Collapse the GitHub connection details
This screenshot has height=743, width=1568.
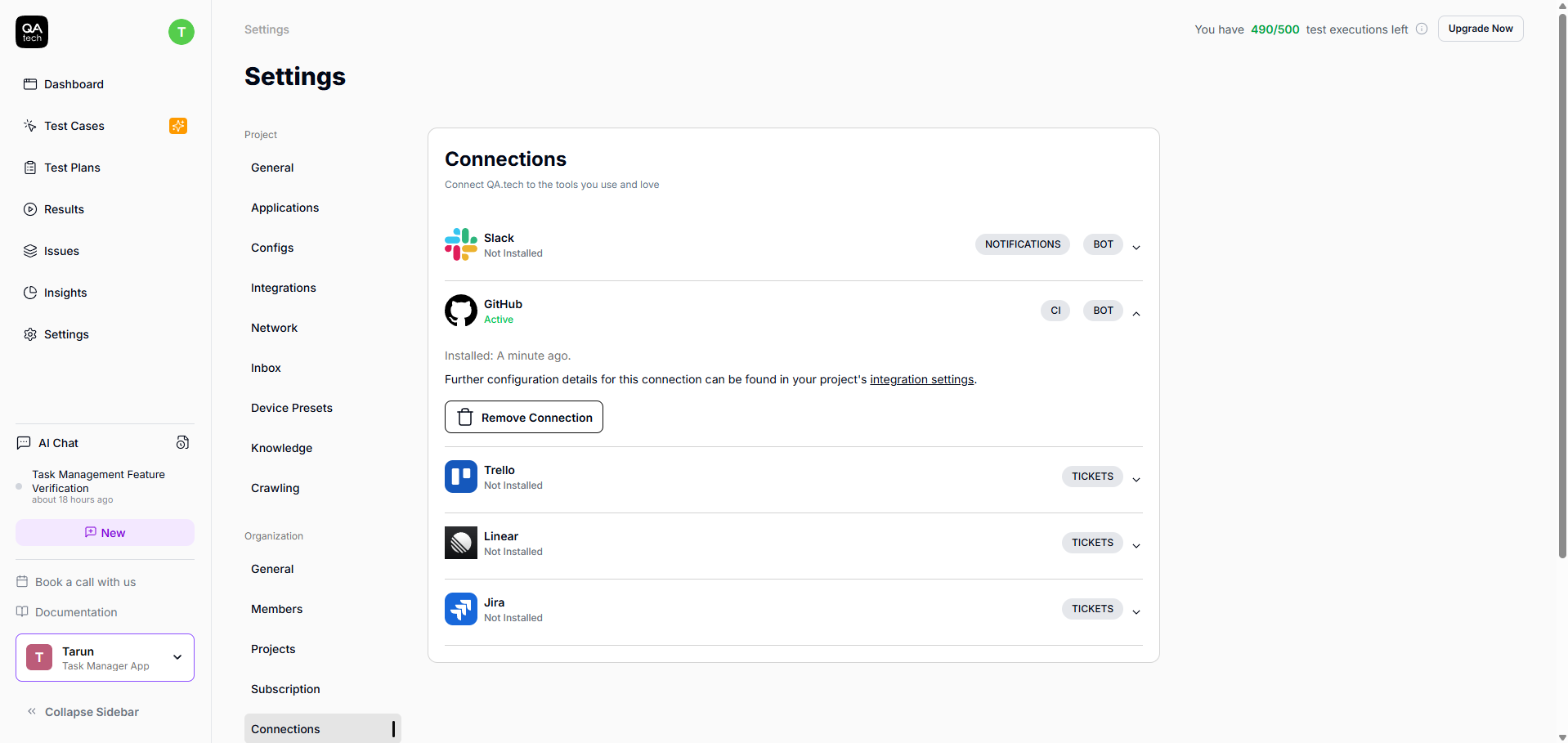pyautogui.click(x=1136, y=313)
